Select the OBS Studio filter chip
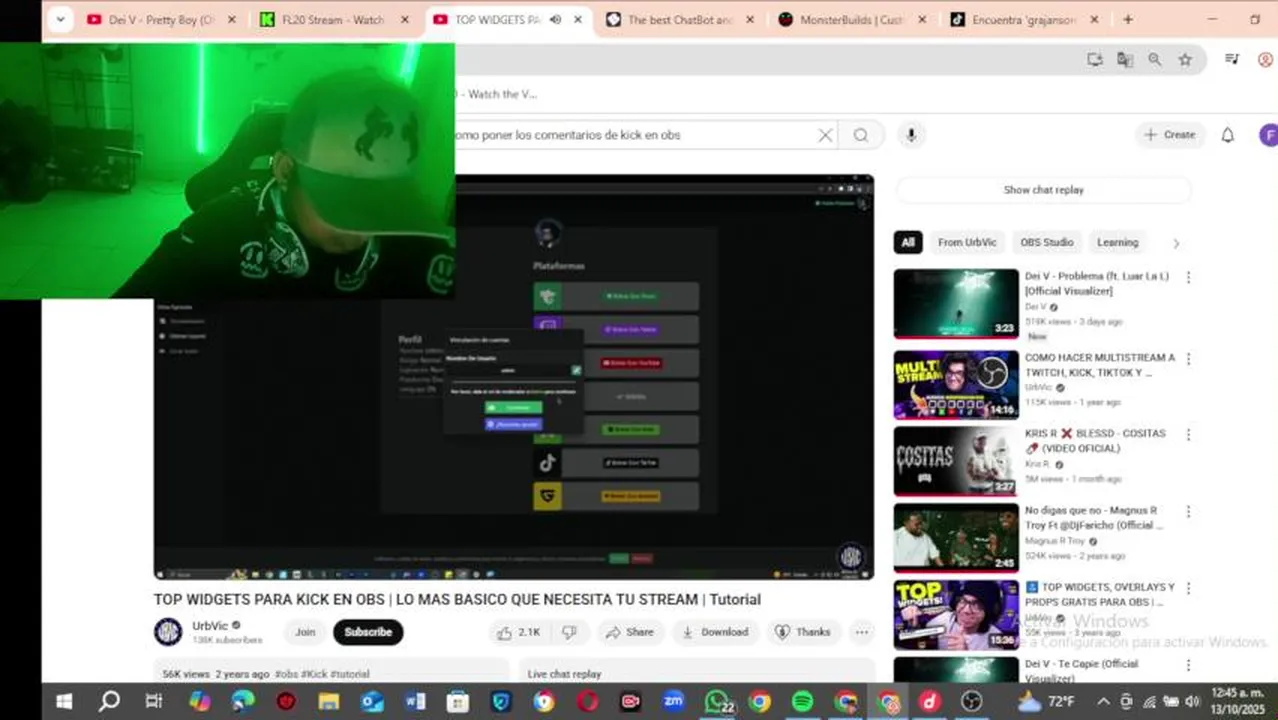Image resolution: width=1278 pixels, height=720 pixels. pos(1047,242)
